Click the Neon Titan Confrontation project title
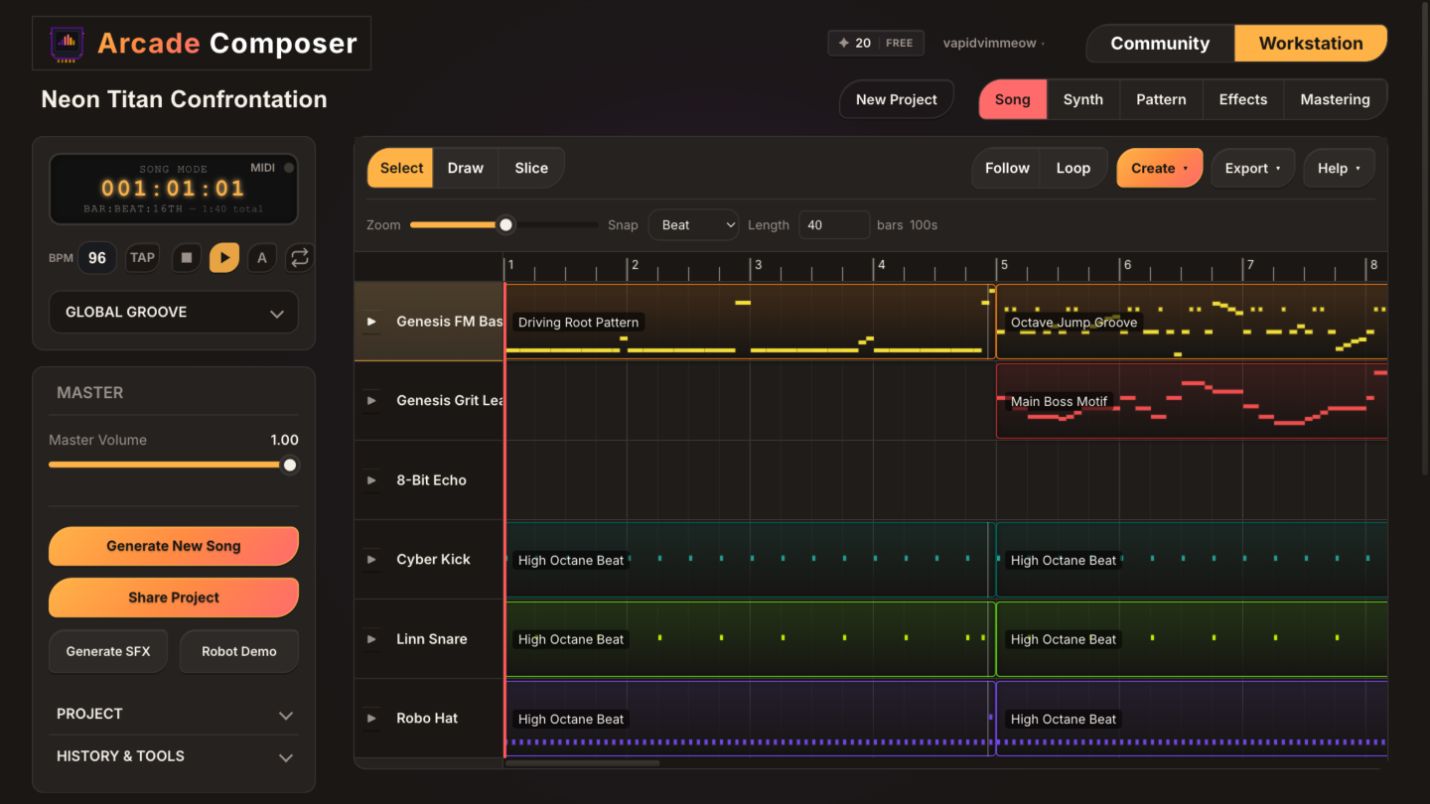The height and width of the screenshot is (804, 1430). [184, 99]
